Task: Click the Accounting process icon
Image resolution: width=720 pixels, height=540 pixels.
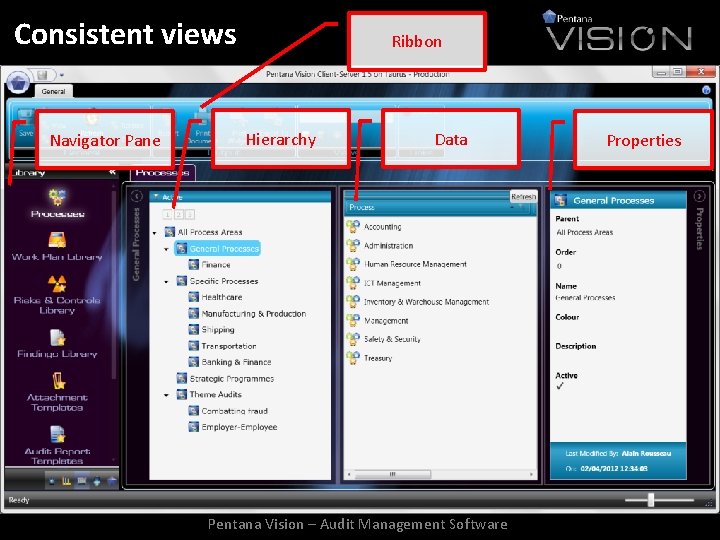Action: pos(353,226)
